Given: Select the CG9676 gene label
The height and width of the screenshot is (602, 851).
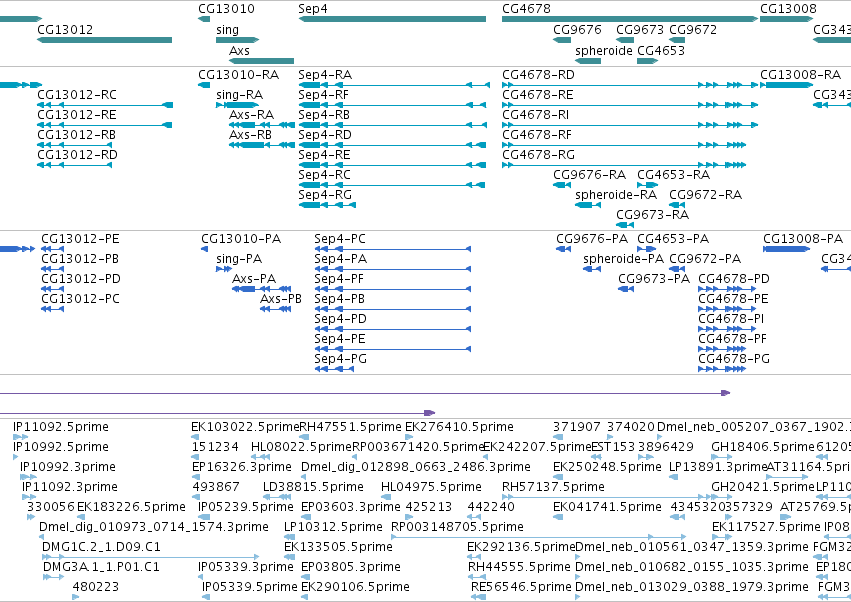Looking at the screenshot, I should 577,29.
